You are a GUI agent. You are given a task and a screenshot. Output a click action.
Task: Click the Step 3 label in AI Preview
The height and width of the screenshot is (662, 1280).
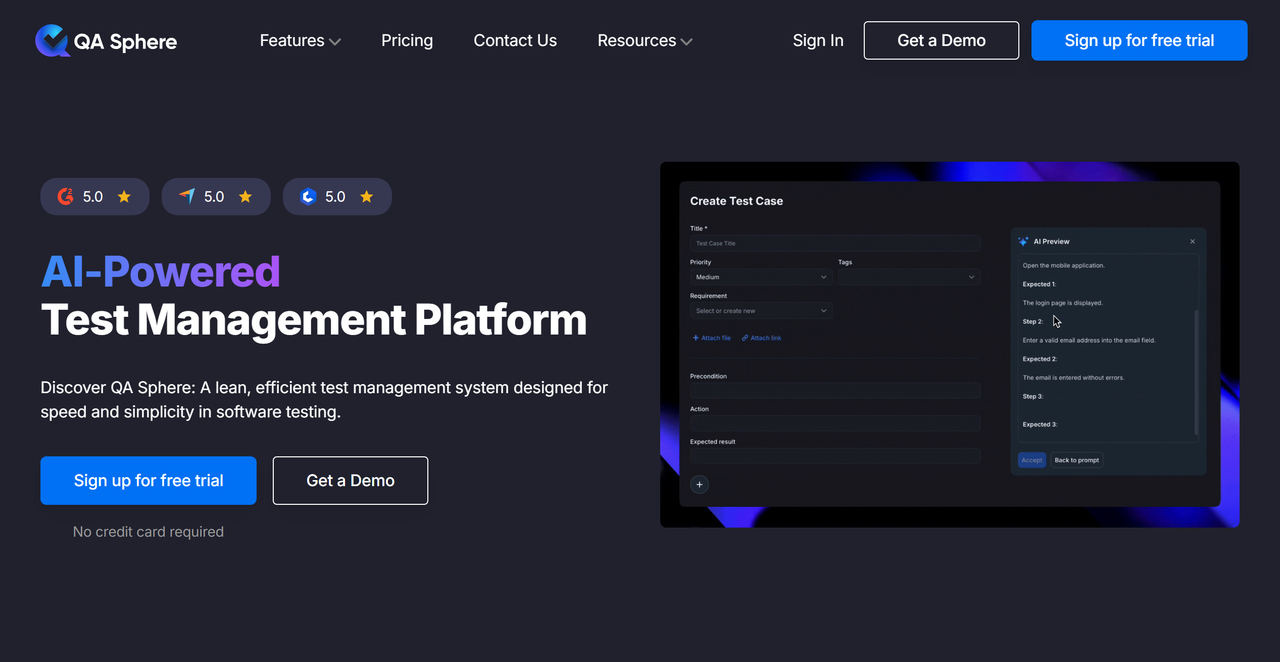pyautogui.click(x=1033, y=397)
